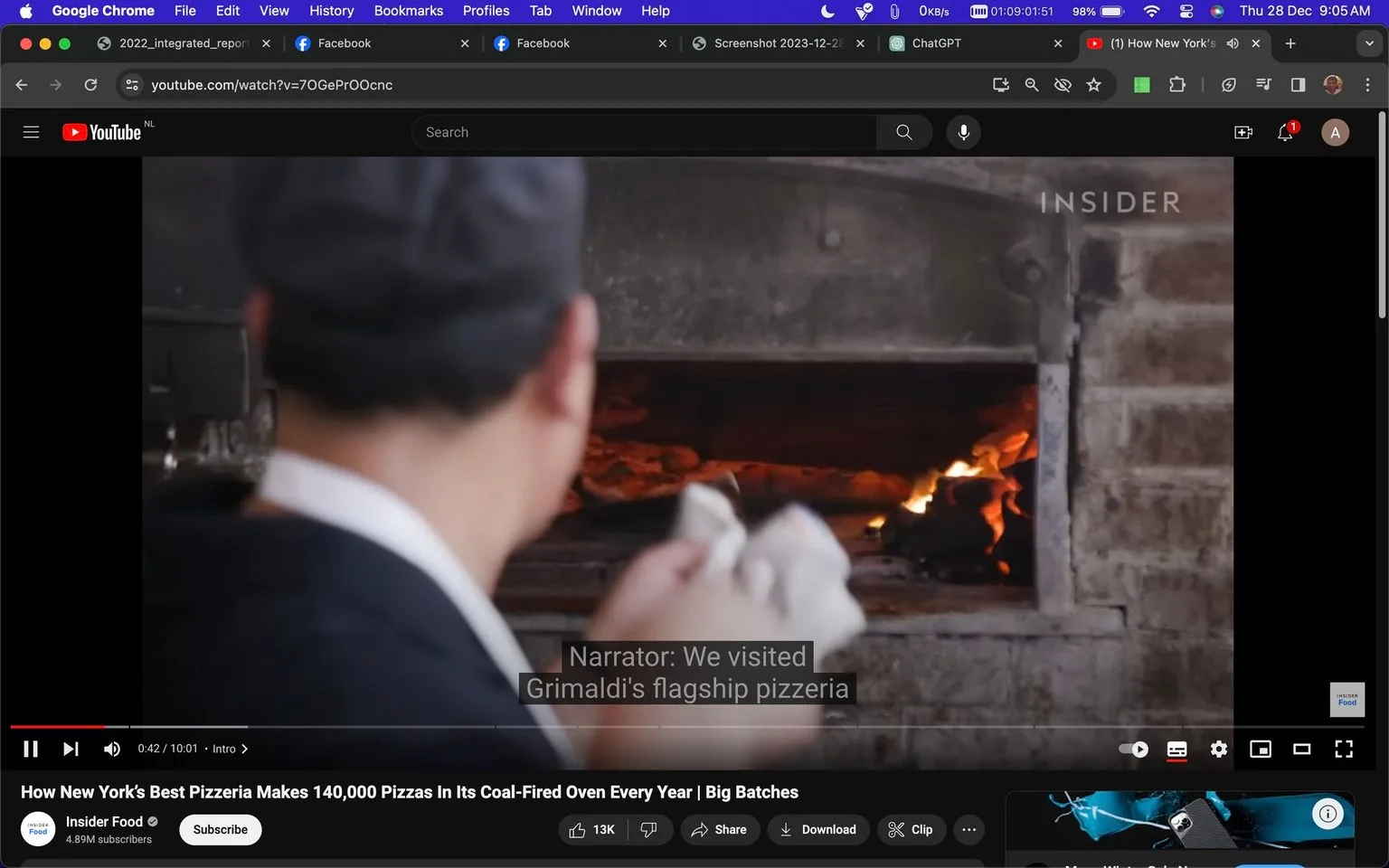The height and width of the screenshot is (868, 1389).
Task: Click the Next video button
Action: pos(71,749)
